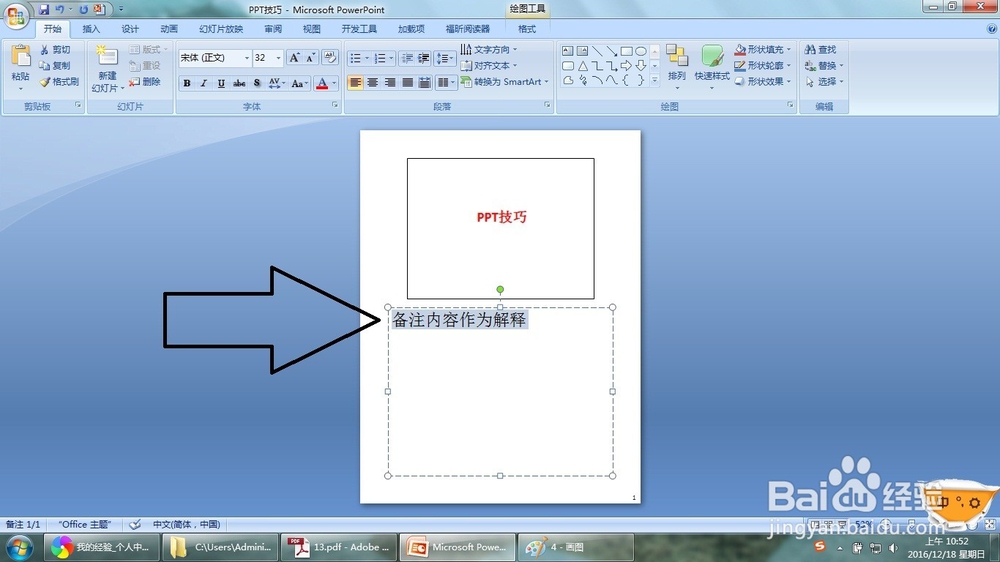This screenshot has height=562, width=1000.
Task: Click Save icon in quick access toolbar
Action: pos(43,10)
